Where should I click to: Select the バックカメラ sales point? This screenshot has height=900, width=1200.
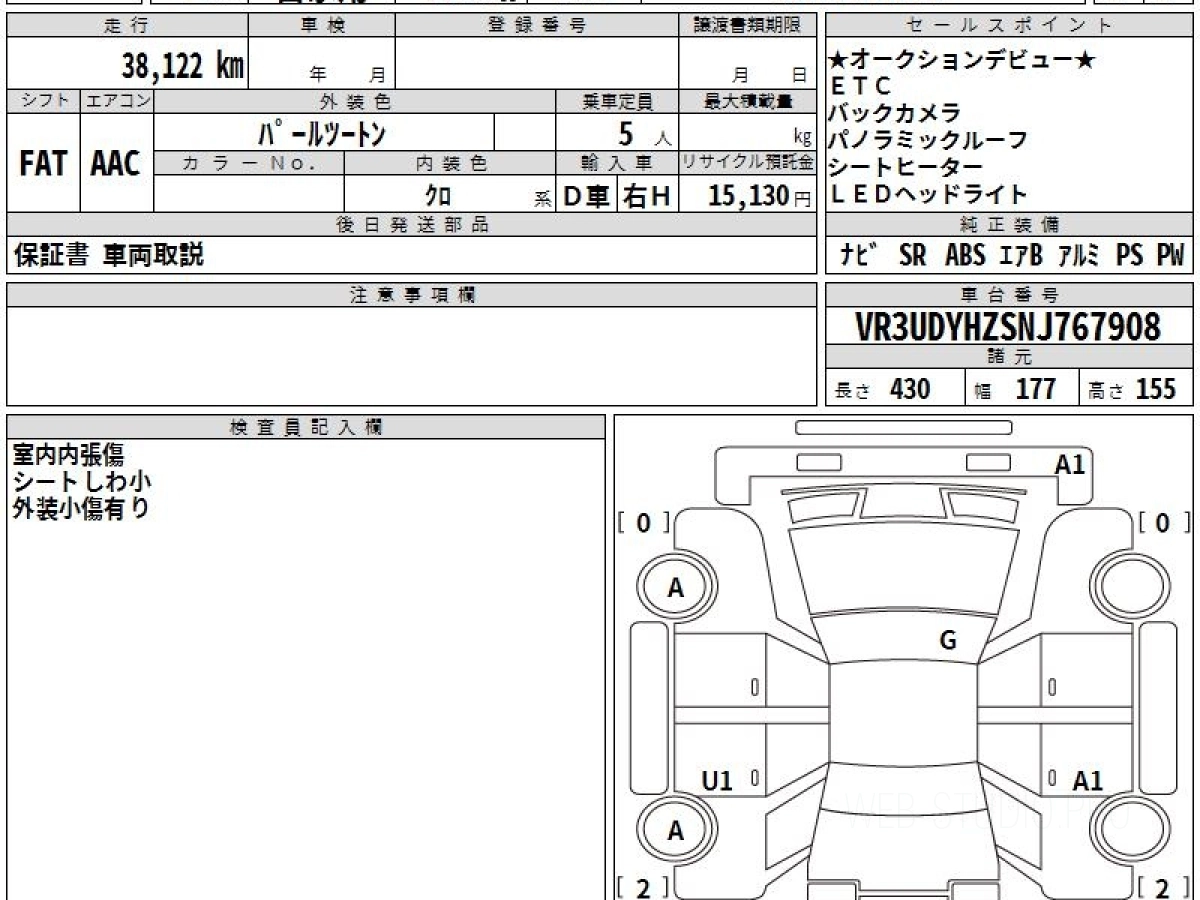coord(894,113)
